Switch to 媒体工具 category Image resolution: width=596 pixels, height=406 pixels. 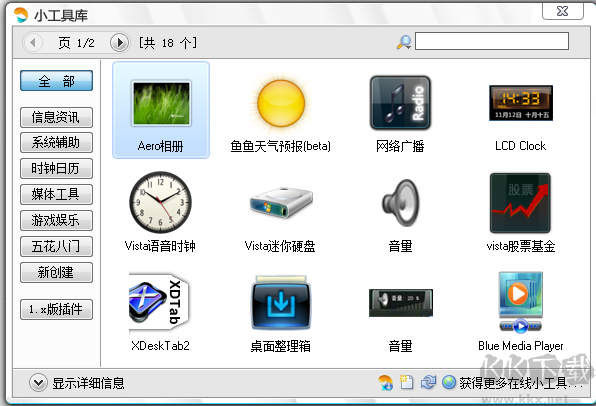(56, 194)
